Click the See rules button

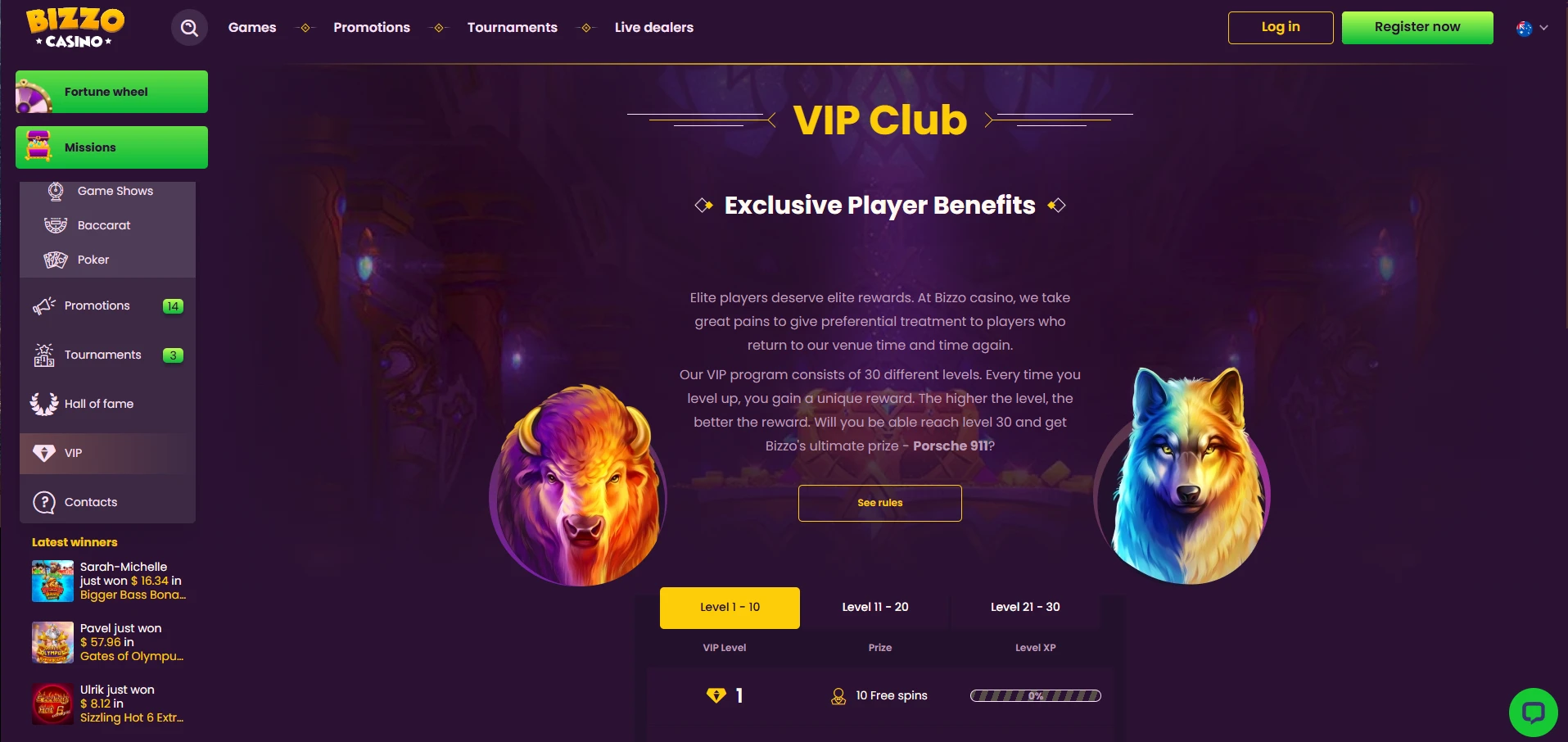880,503
